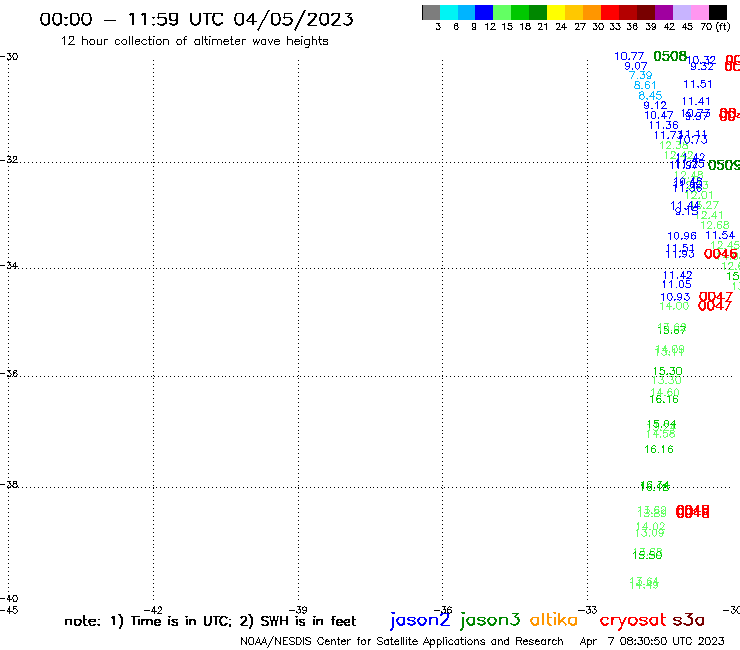The width and height of the screenshot is (740, 650).
Task: Click the 7.39 wave height value
Action: (x=640, y=76)
